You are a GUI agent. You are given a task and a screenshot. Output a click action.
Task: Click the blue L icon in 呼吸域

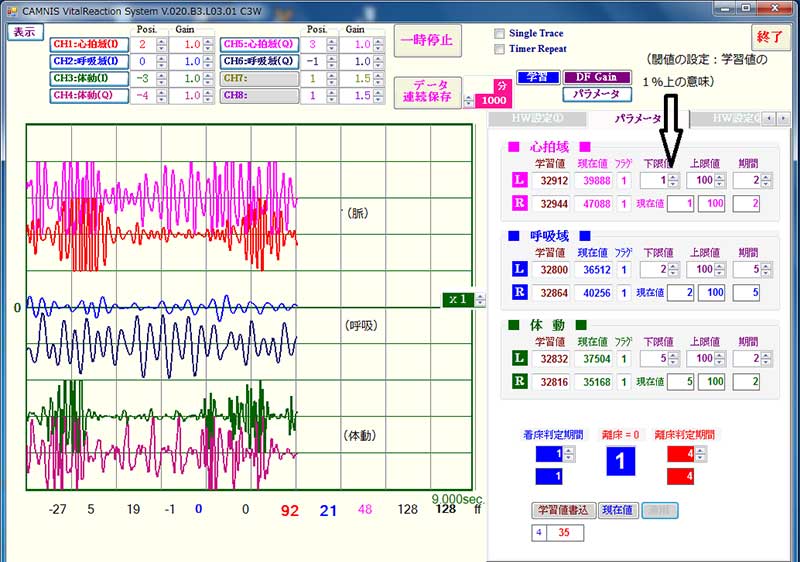[518, 270]
